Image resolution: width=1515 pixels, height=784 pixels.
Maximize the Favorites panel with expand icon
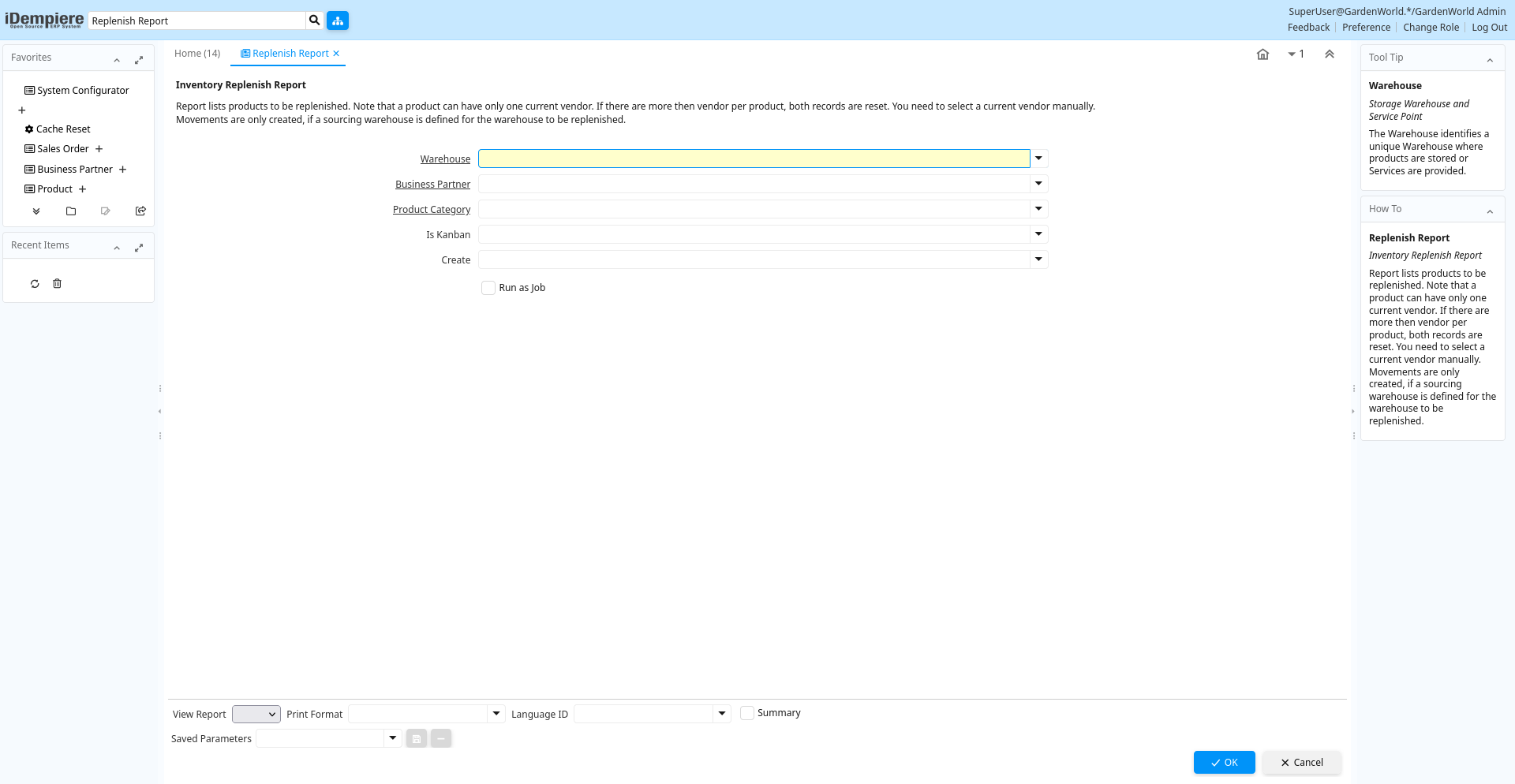pyautogui.click(x=139, y=60)
